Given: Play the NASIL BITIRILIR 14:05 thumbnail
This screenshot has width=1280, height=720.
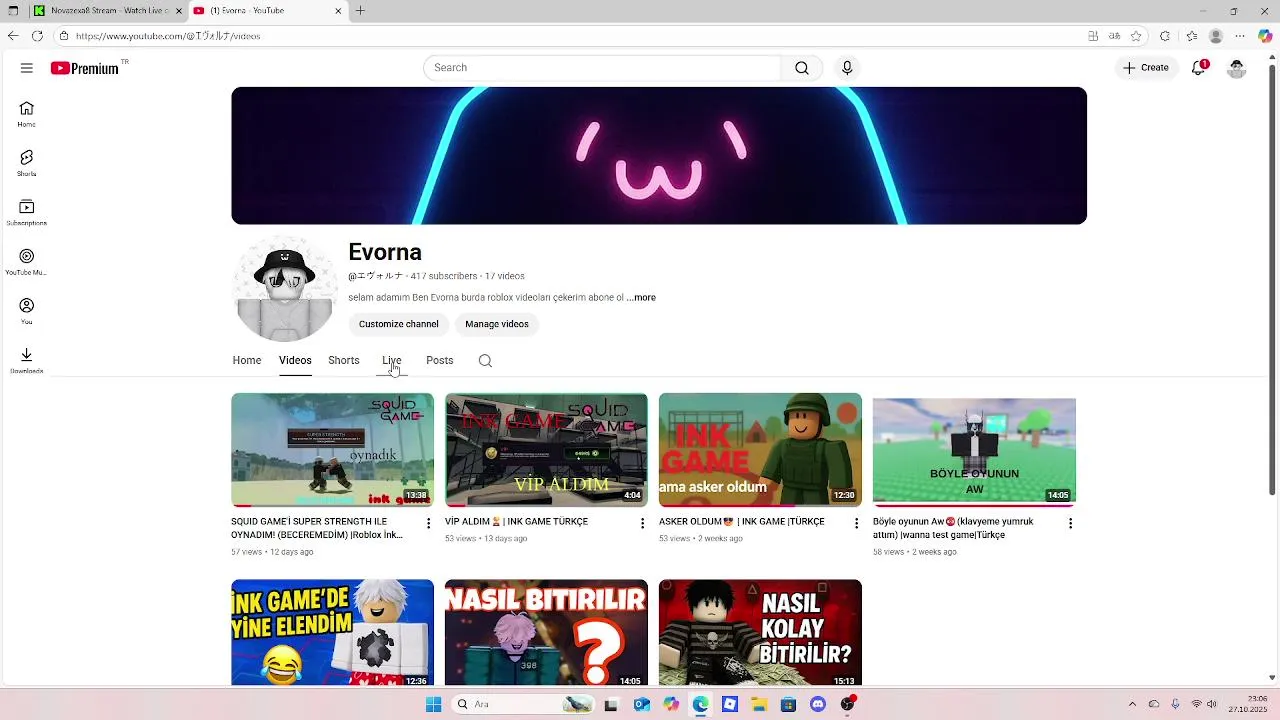Looking at the screenshot, I should 546,633.
